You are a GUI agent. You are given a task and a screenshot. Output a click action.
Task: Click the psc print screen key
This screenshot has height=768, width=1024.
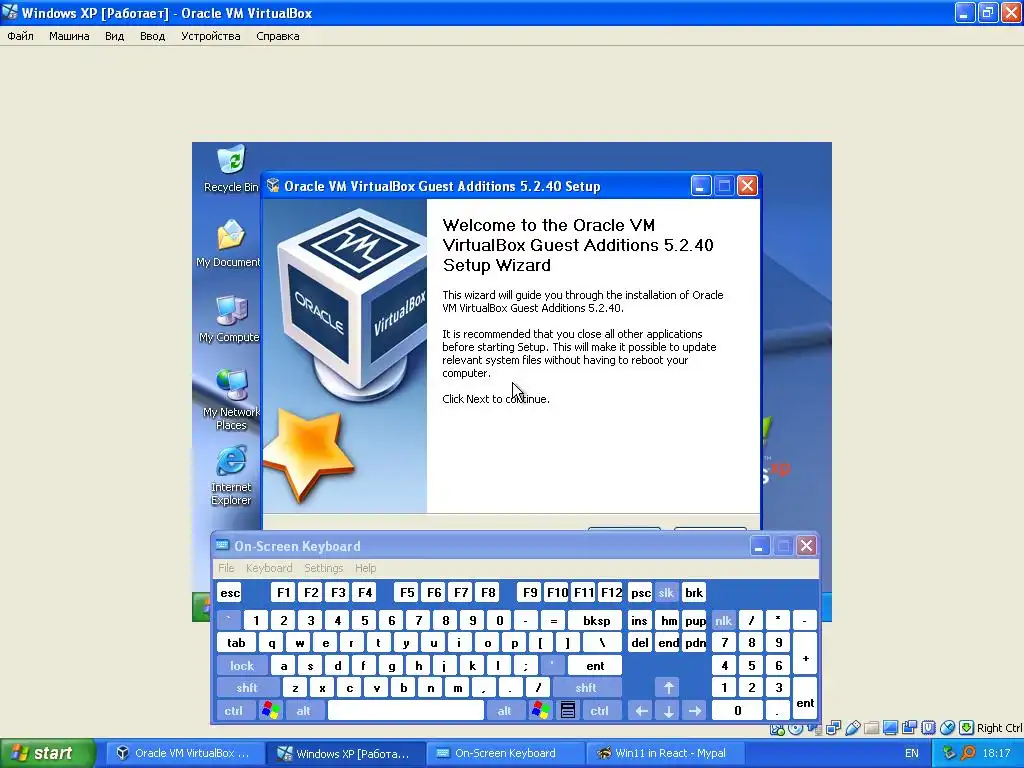click(x=641, y=593)
